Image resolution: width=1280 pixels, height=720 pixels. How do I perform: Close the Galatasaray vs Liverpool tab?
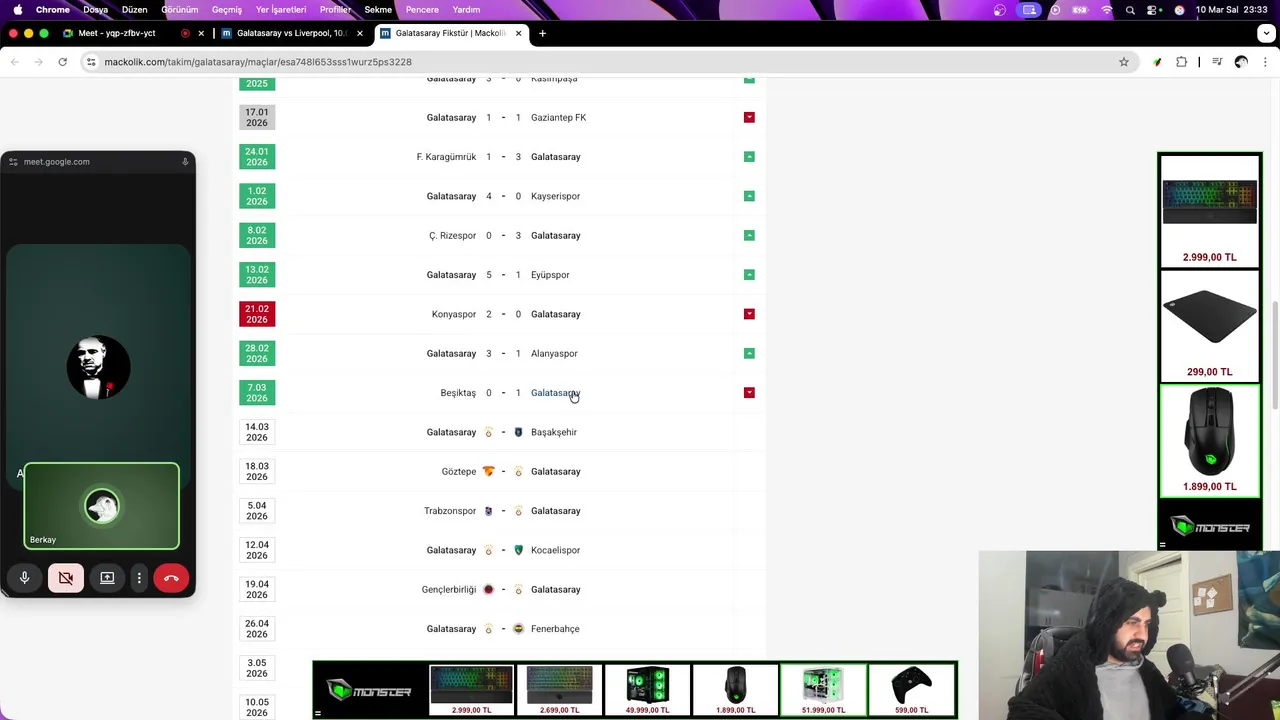coord(360,33)
